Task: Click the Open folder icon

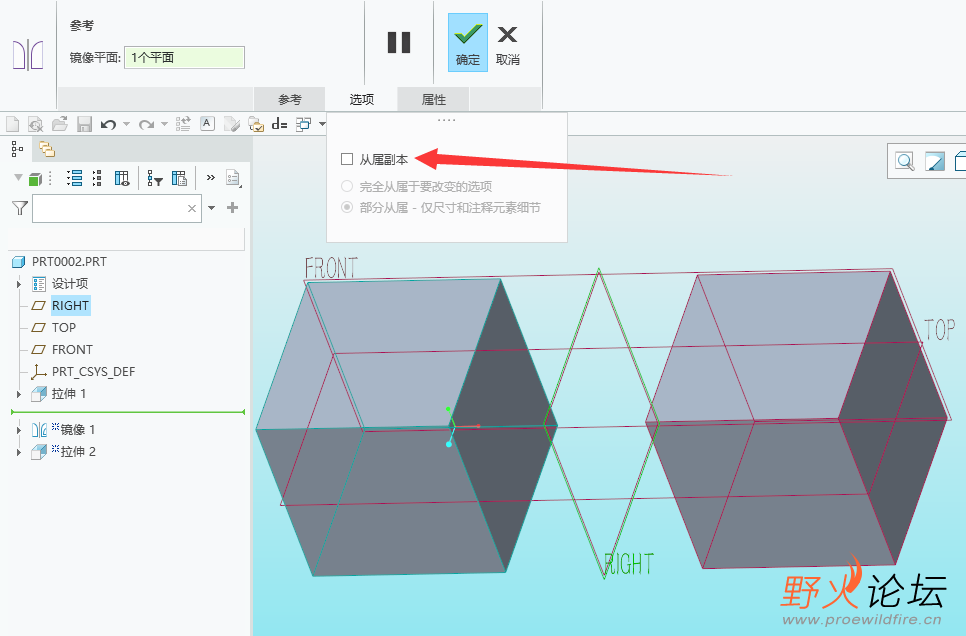Action: 60,124
